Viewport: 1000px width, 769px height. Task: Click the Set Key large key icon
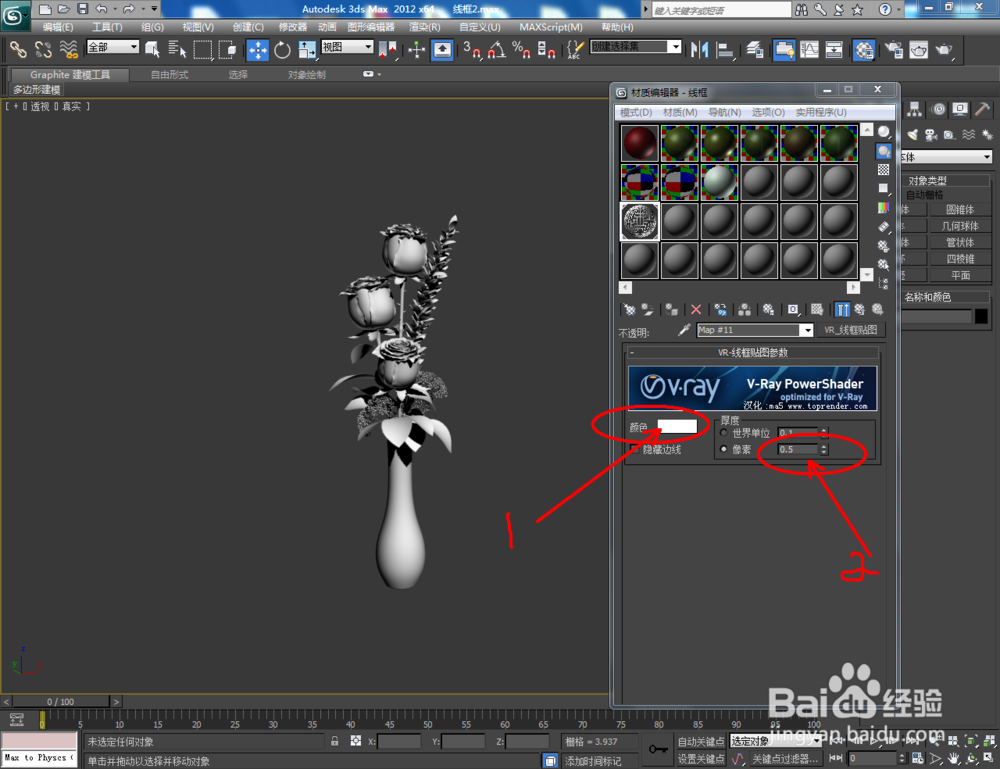tap(658, 749)
